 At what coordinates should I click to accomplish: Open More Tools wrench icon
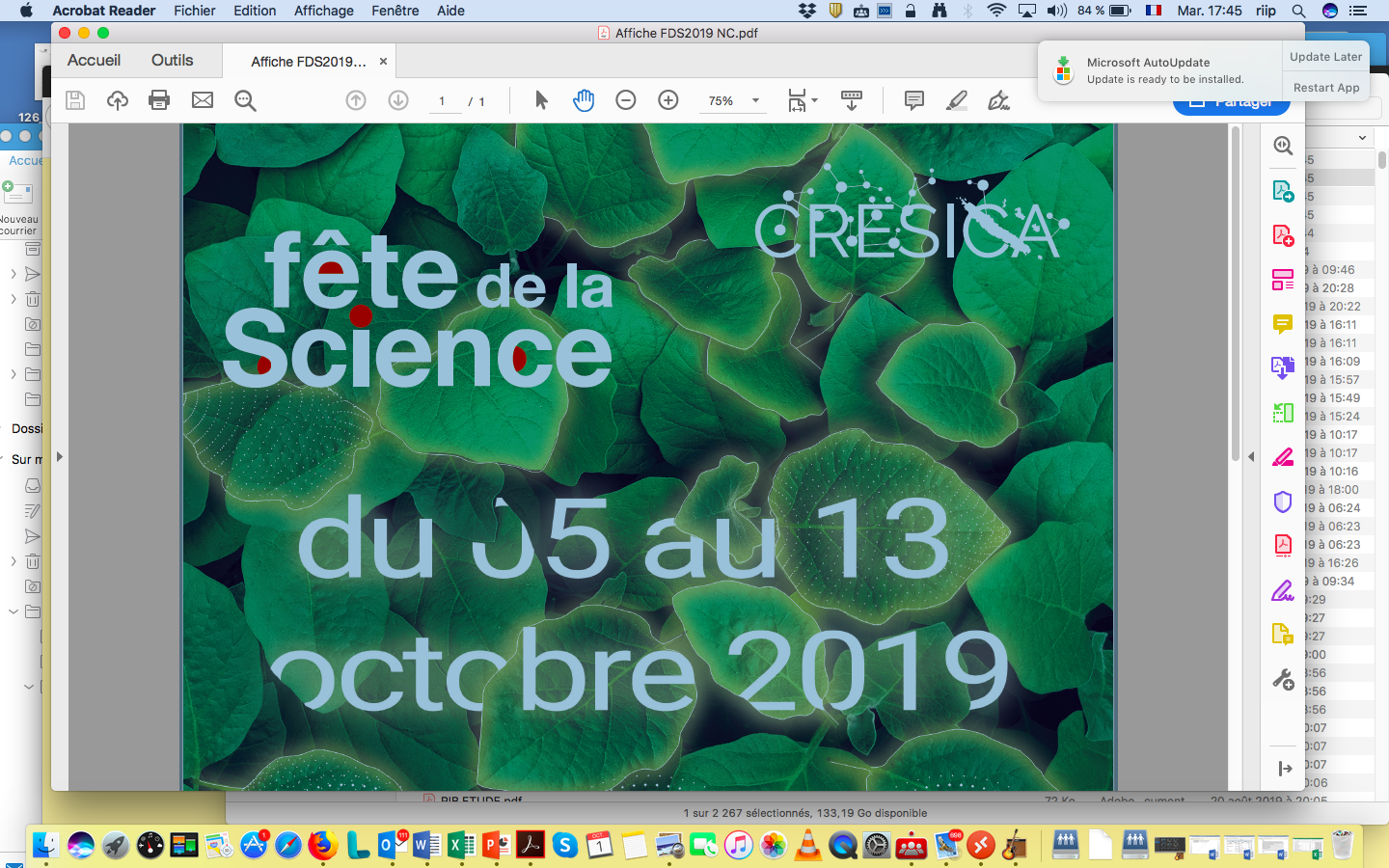(1283, 680)
